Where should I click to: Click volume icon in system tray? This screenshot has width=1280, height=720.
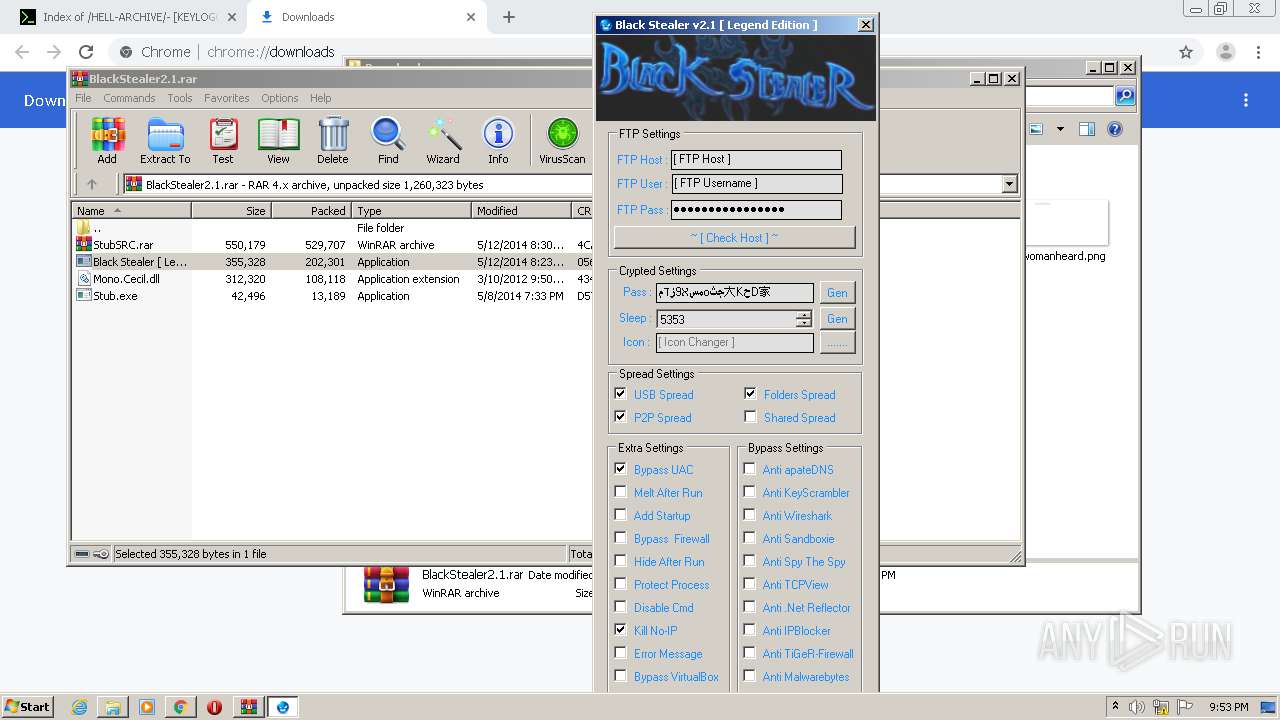tap(1136, 707)
